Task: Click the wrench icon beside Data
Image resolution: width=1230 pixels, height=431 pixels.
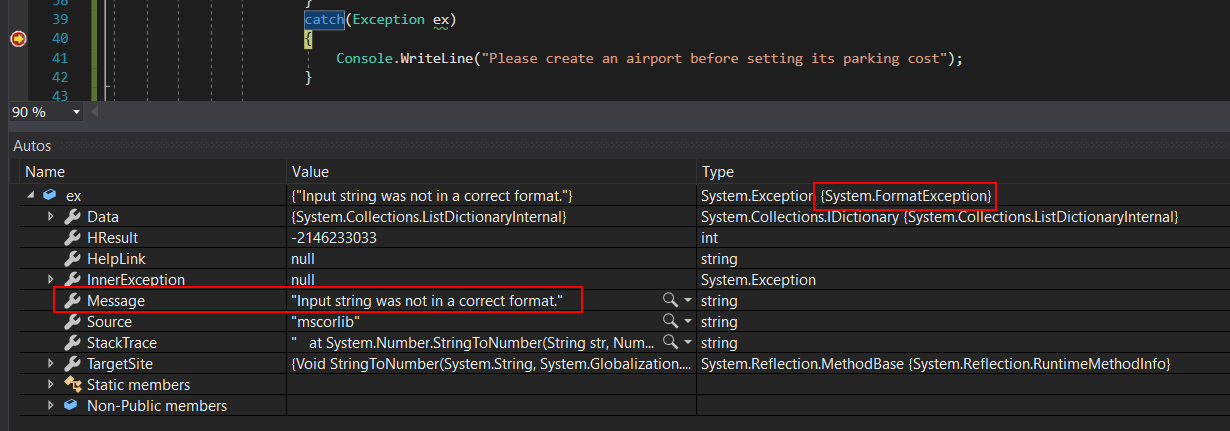Action: pos(72,217)
